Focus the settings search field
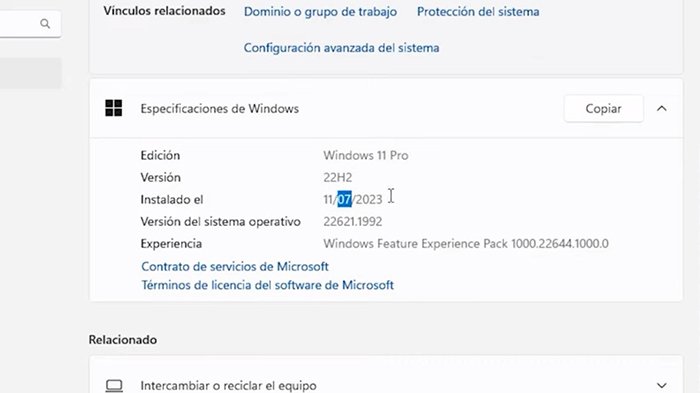 30,24
